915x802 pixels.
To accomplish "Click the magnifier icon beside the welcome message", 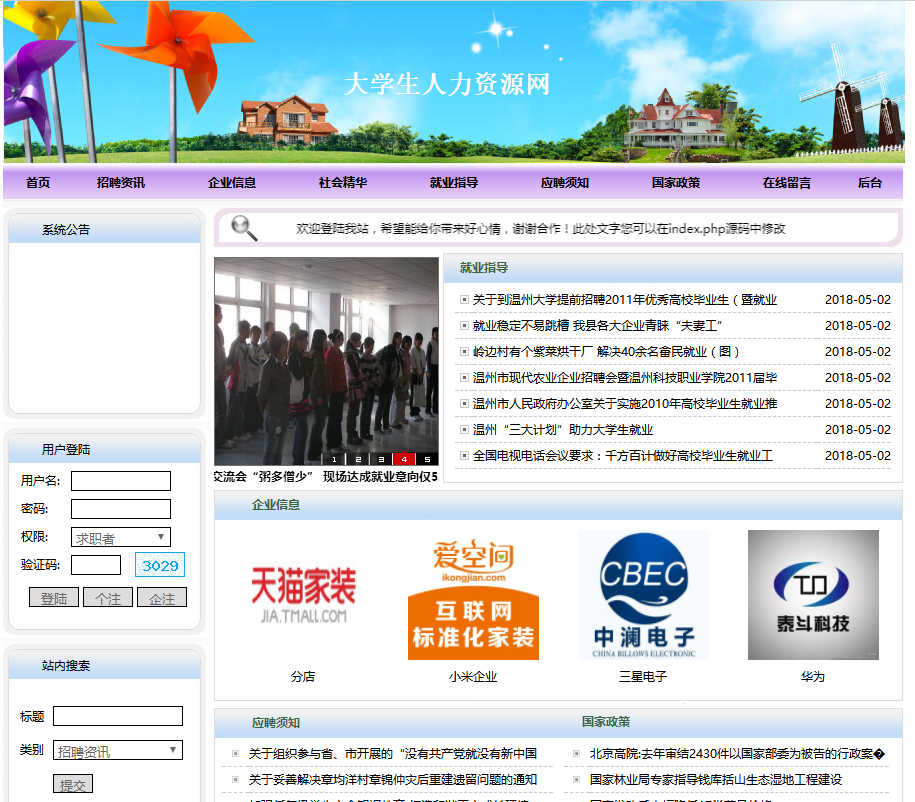I will [x=244, y=228].
